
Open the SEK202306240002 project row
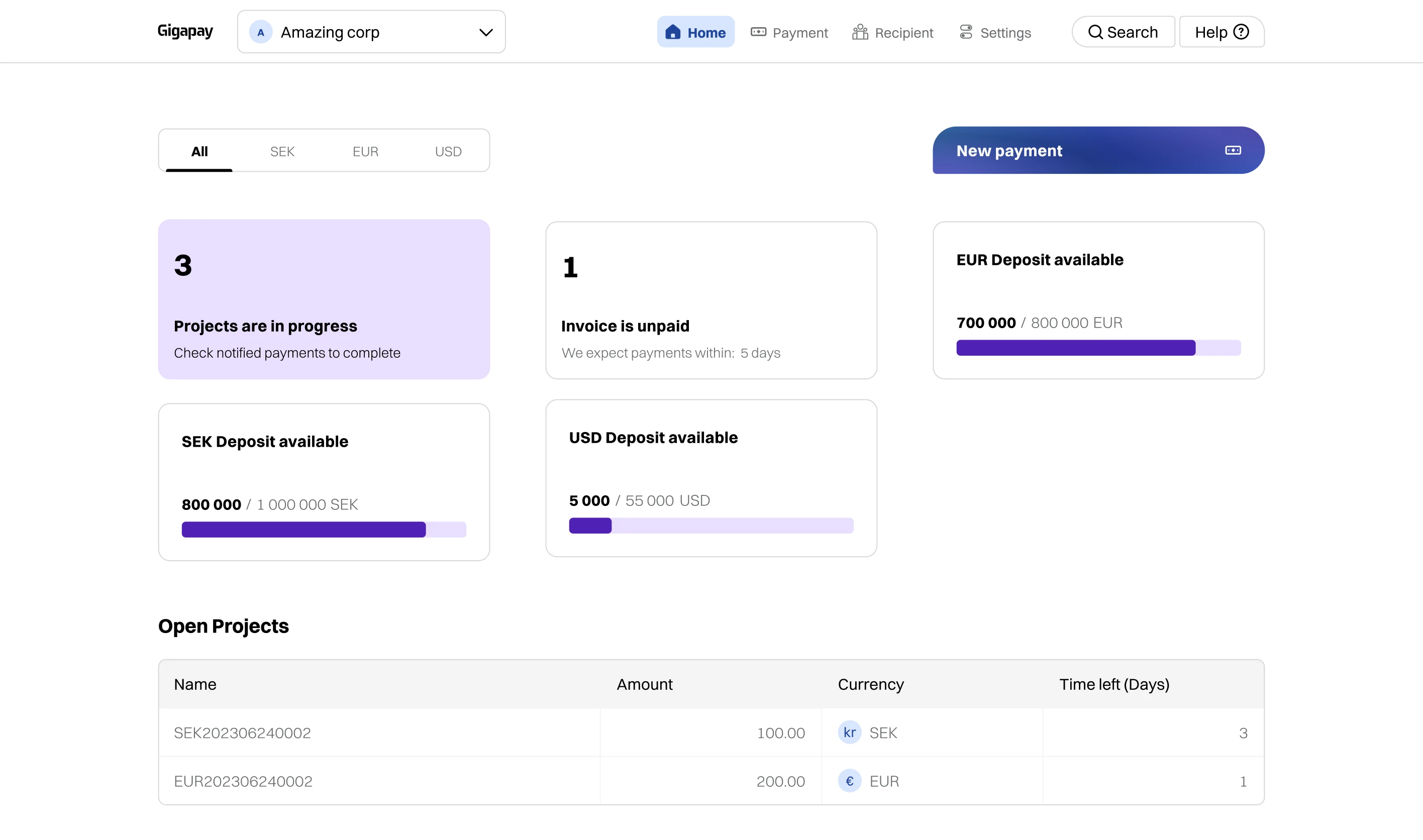tap(242, 732)
